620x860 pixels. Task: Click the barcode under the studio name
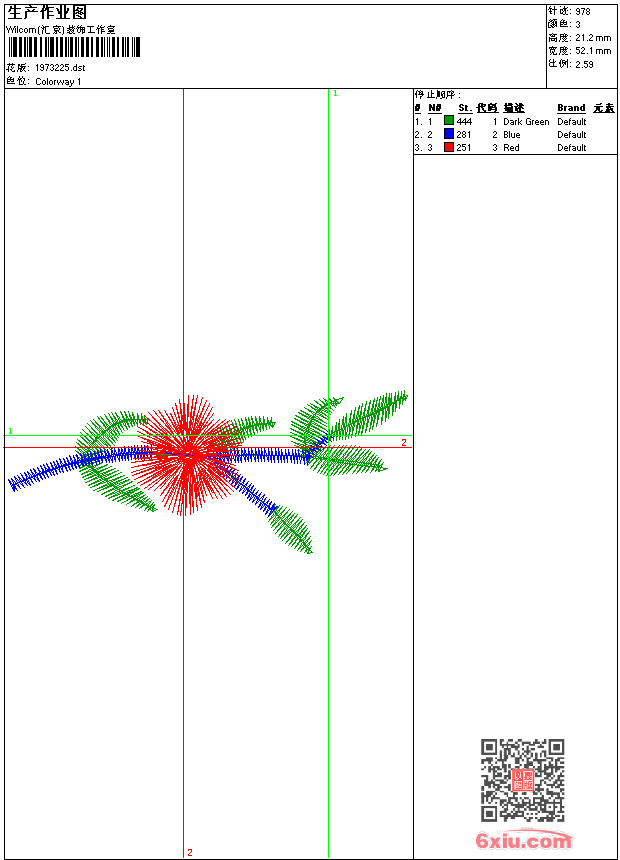click(x=74, y=48)
